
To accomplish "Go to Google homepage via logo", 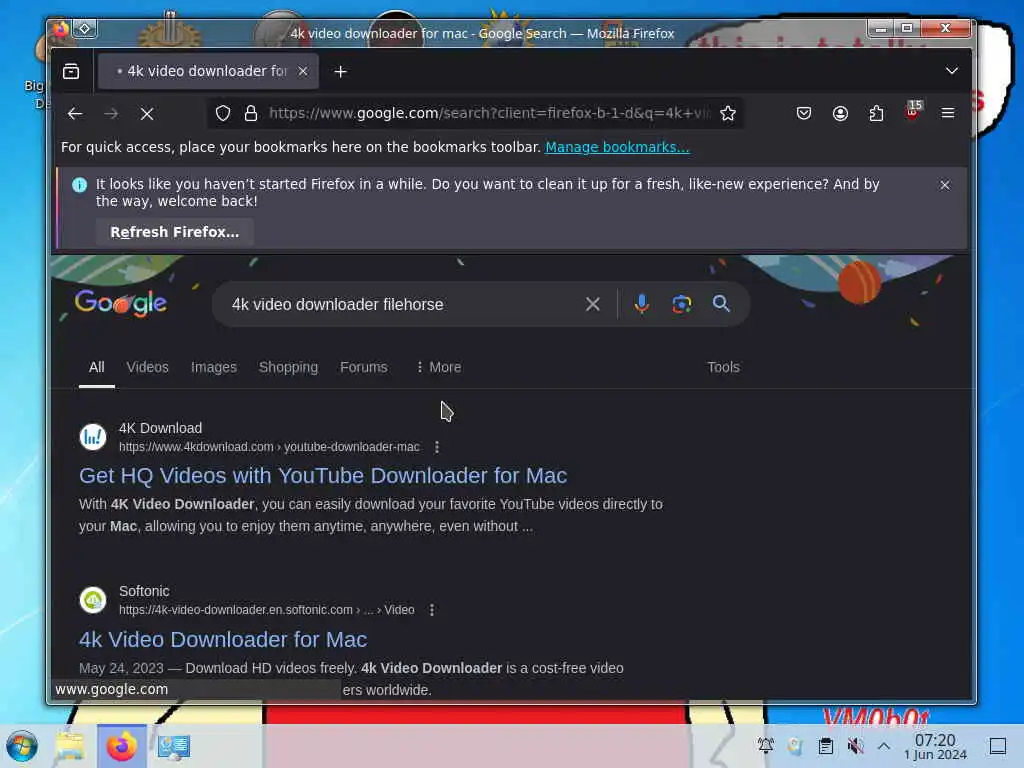I will [121, 303].
